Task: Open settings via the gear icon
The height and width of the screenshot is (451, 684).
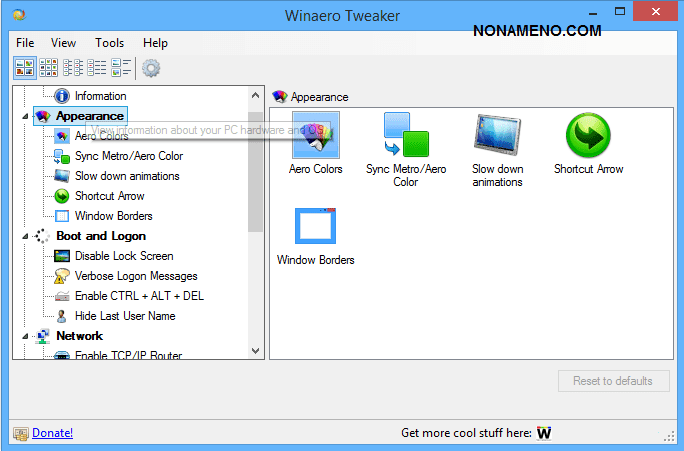Action: (x=151, y=68)
